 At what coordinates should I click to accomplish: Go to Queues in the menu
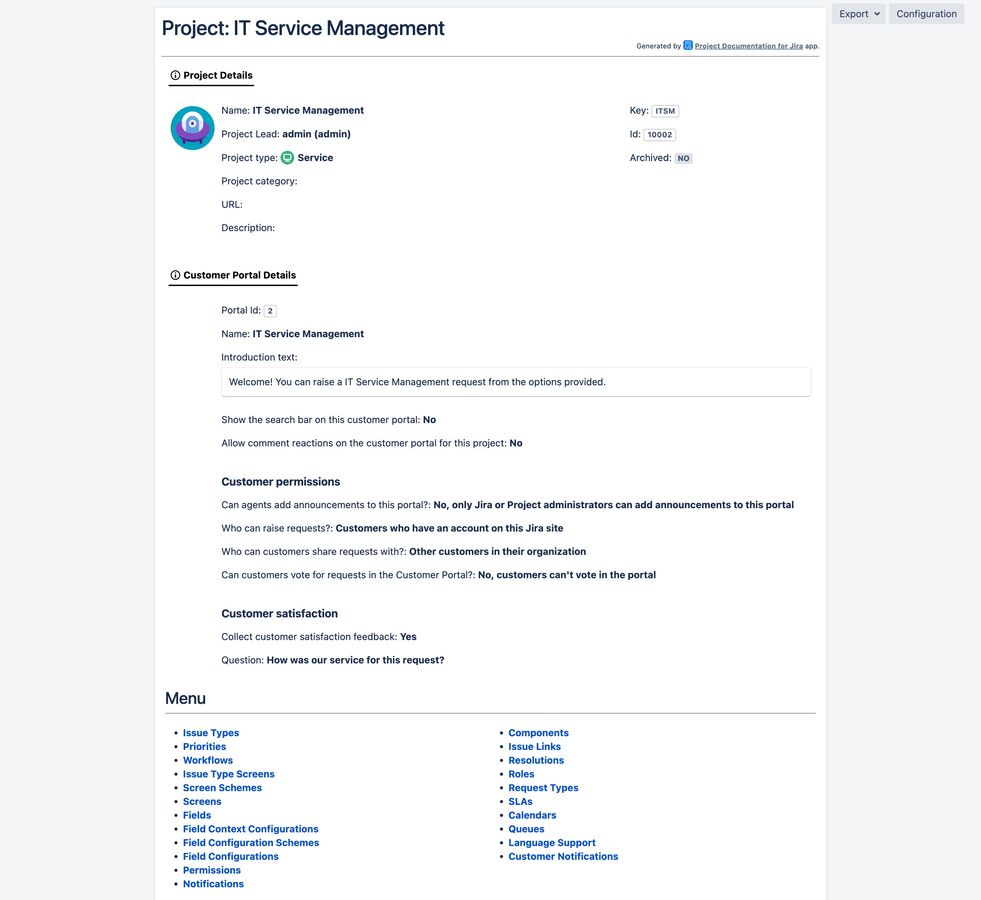pos(526,829)
